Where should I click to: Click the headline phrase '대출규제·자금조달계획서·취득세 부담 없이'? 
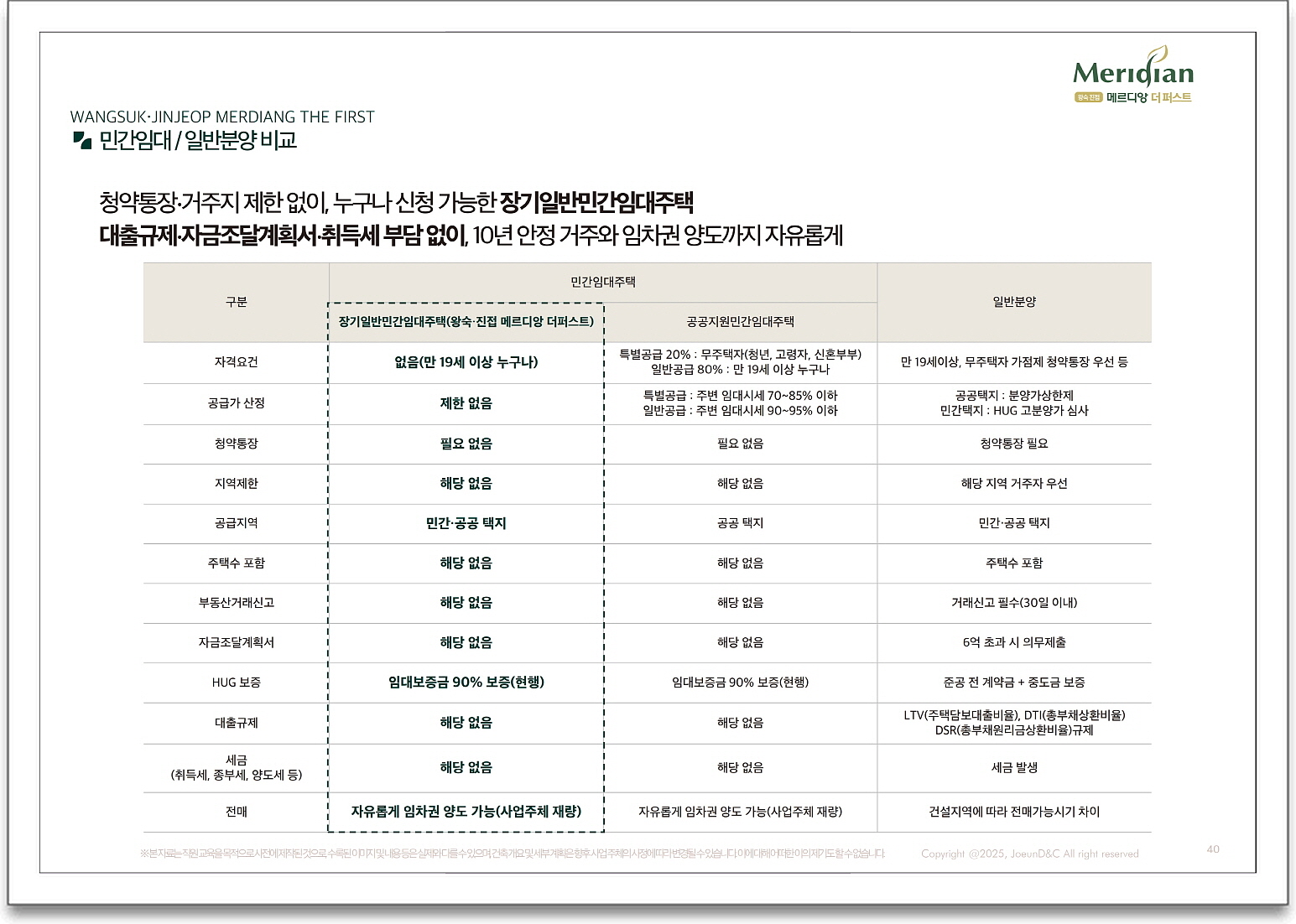[283, 236]
